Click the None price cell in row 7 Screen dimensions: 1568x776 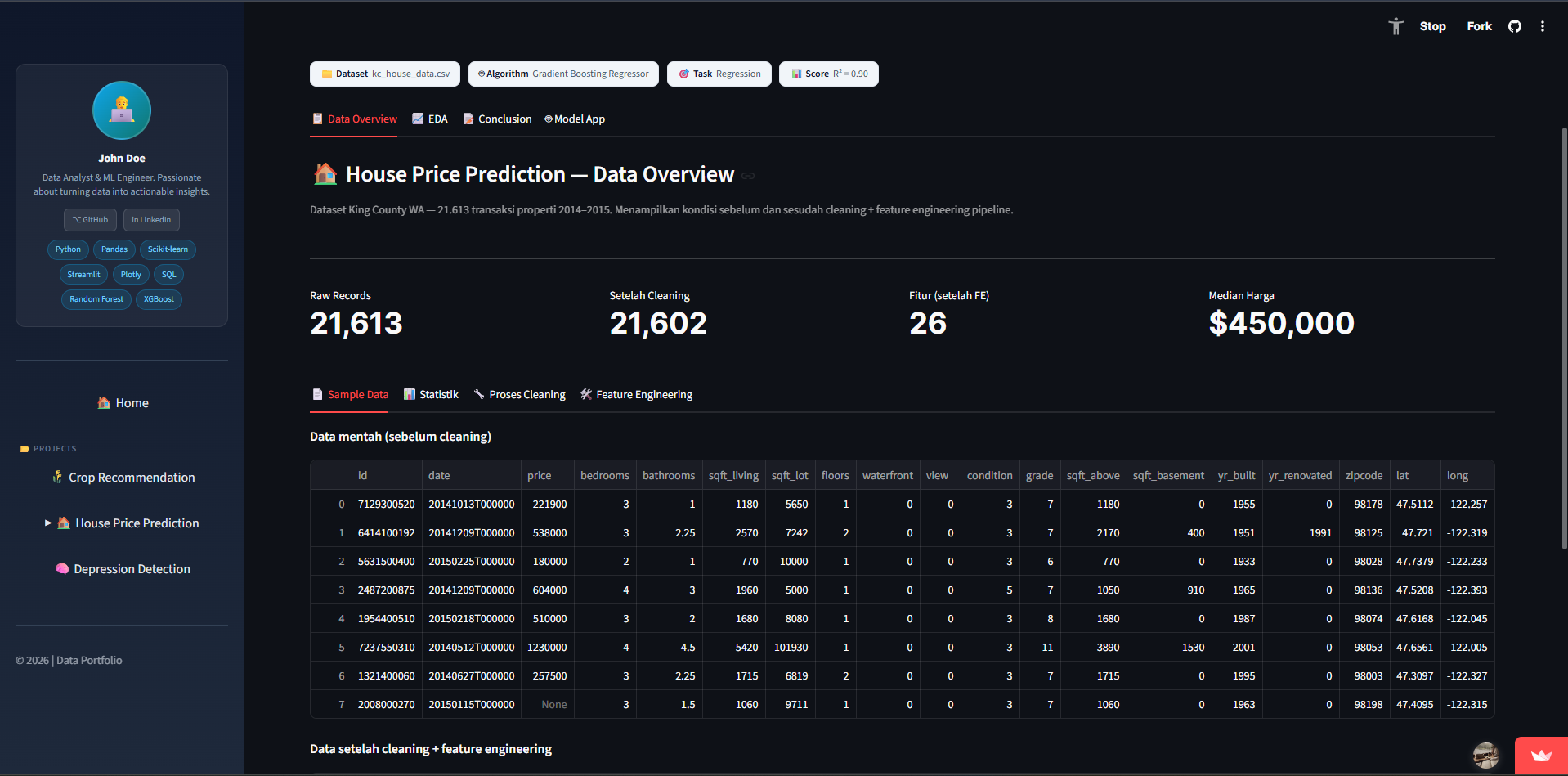[547, 704]
